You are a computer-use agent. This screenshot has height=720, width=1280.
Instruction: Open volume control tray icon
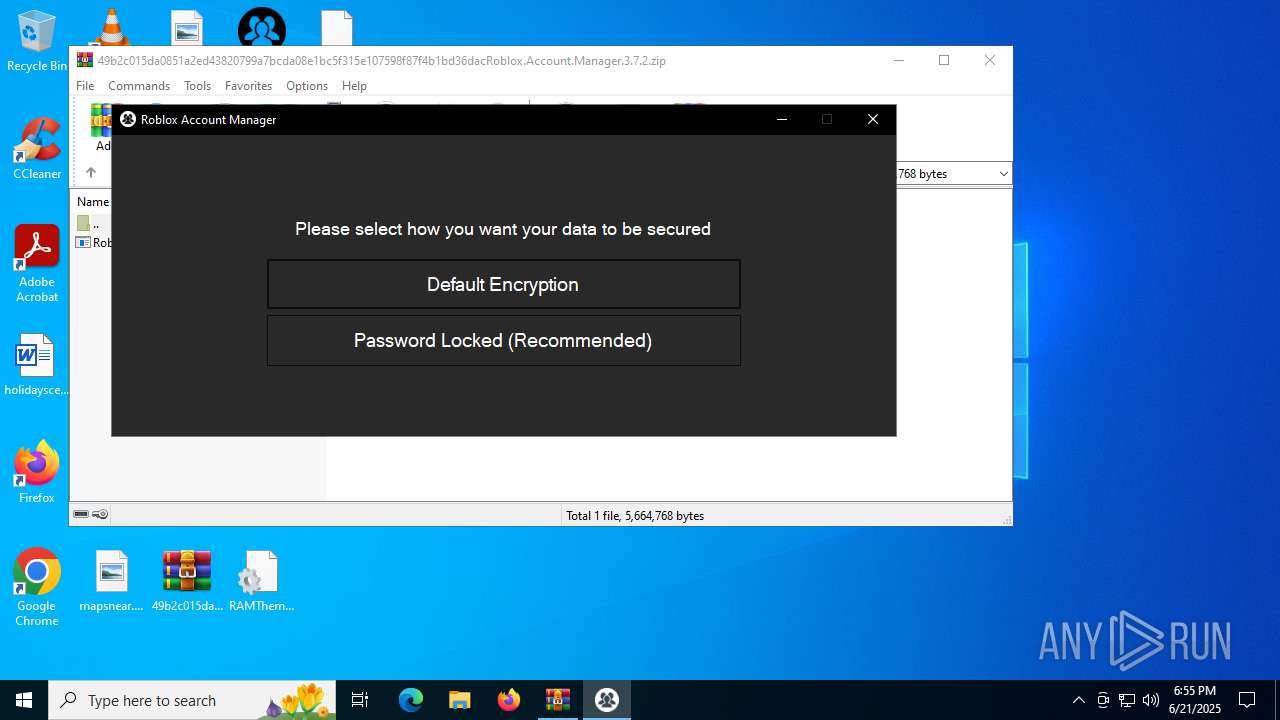(1151, 700)
